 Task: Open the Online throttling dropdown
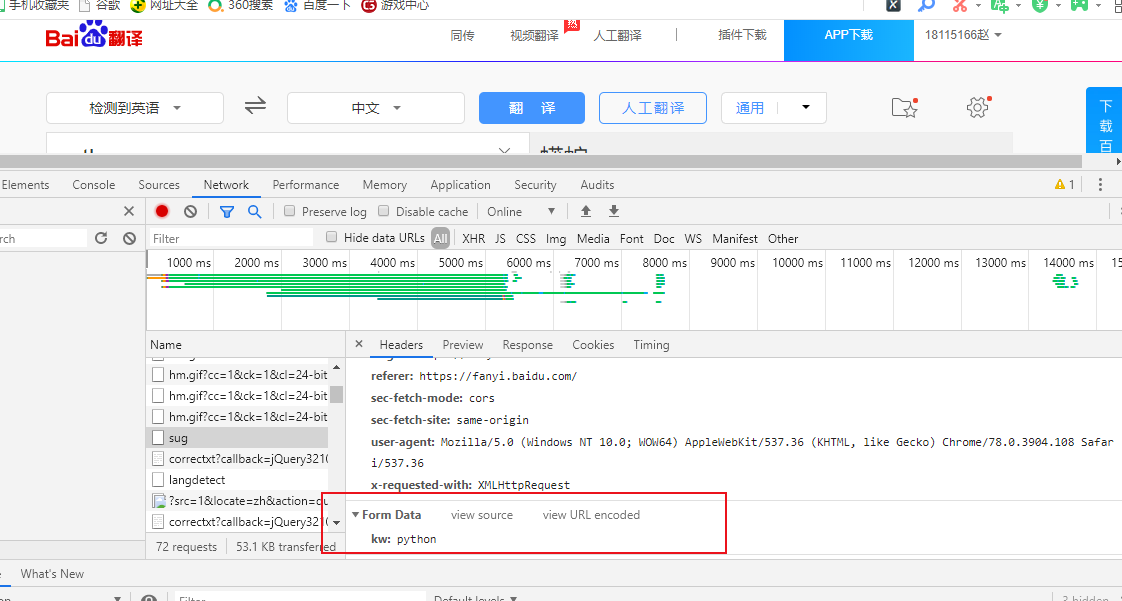pos(521,211)
